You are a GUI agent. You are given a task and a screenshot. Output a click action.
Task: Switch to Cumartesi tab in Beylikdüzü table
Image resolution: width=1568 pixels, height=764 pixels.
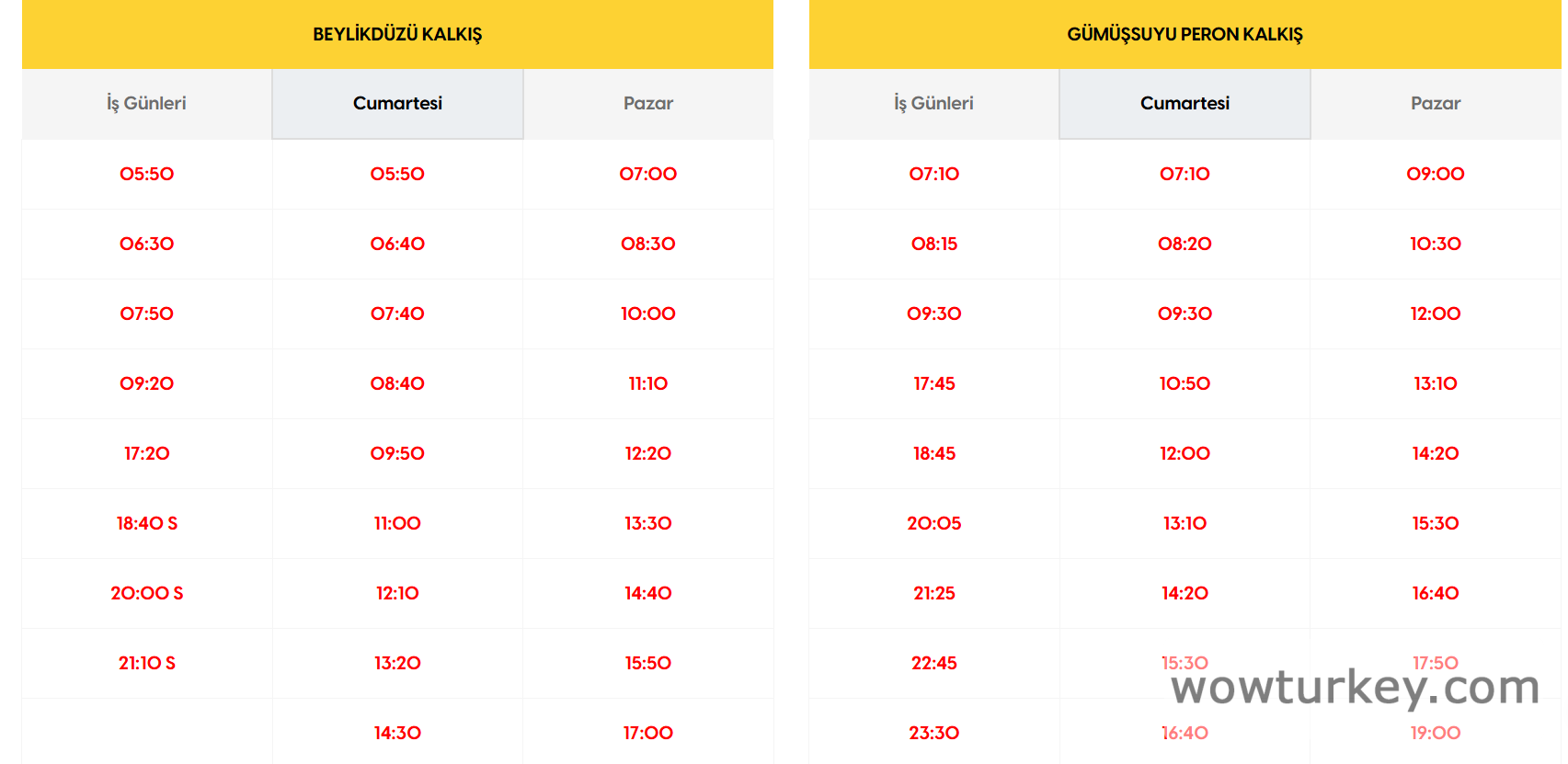(397, 104)
